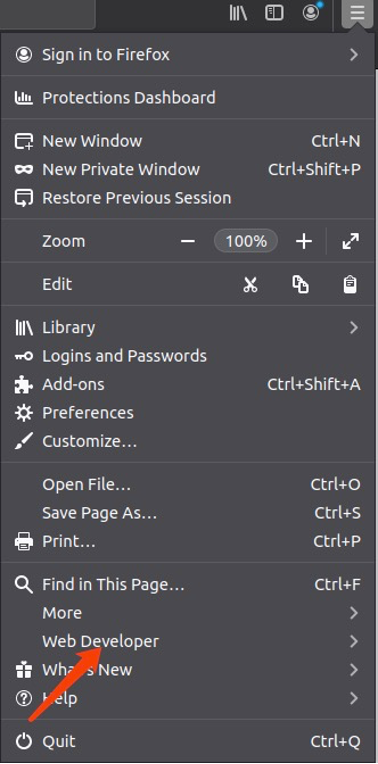Copy using the Edit row copy icon
The width and height of the screenshot is (378, 764).
click(300, 284)
